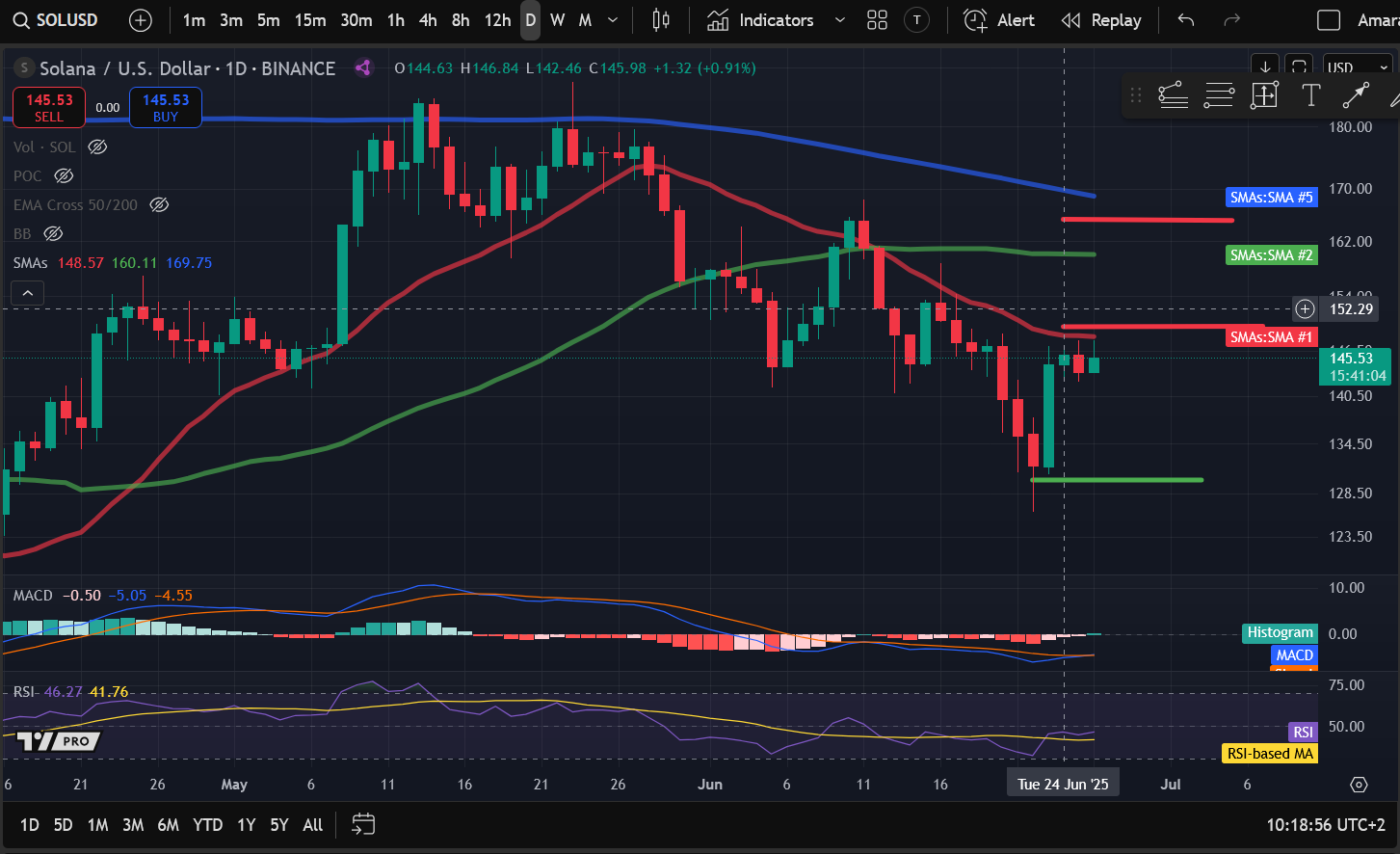Viewport: 1400px width, 854px height.
Task: Click SELL 145.53 button
Action: 49,107
